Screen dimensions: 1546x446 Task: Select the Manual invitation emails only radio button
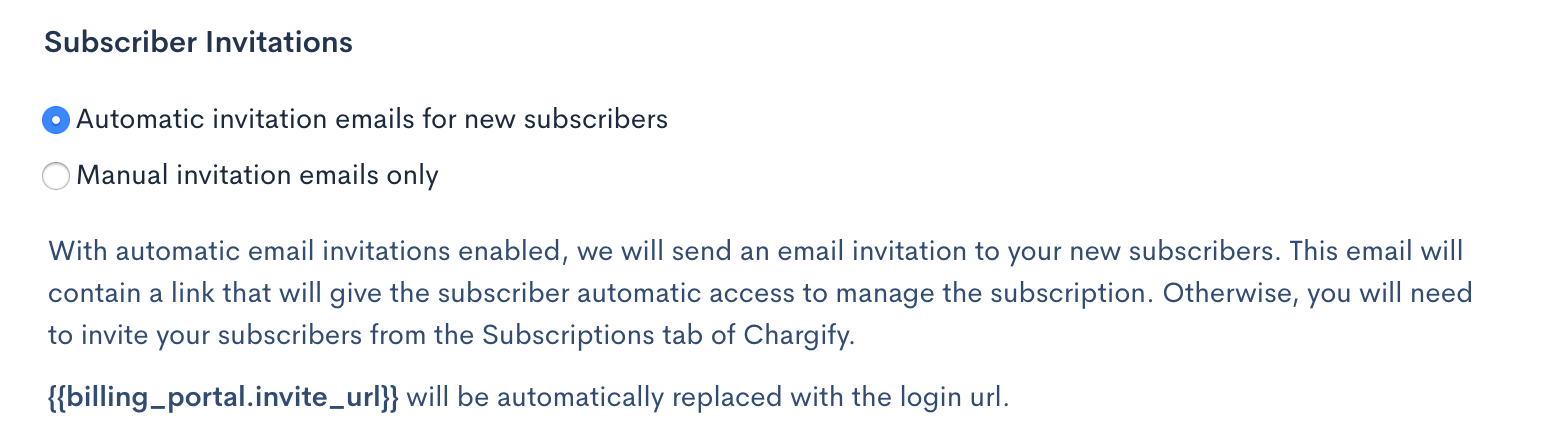(x=56, y=177)
